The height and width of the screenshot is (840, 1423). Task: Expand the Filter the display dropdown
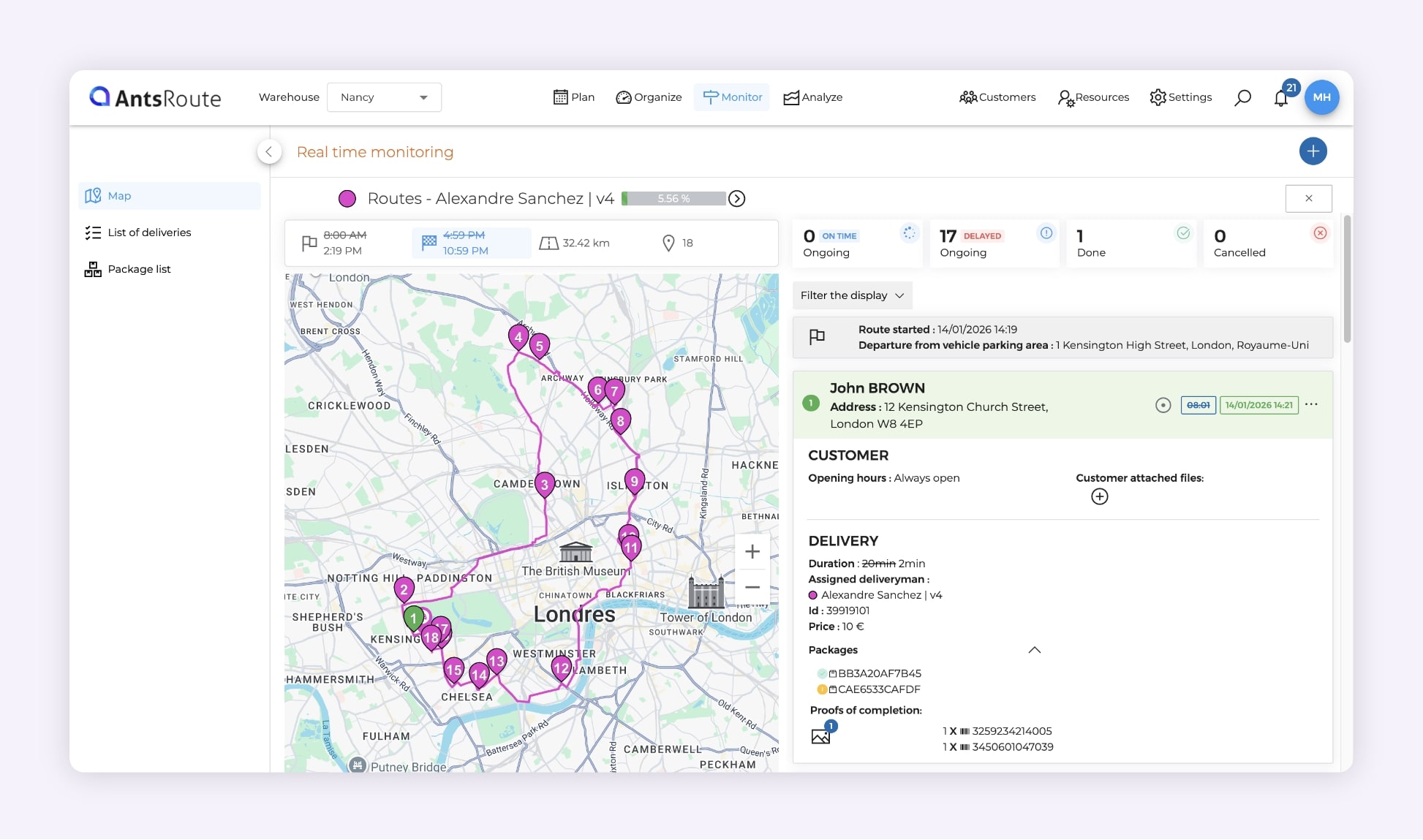(x=852, y=295)
